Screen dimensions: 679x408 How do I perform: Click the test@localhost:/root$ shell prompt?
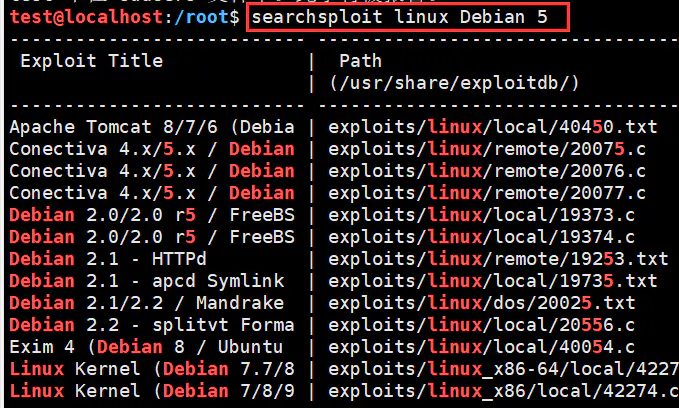125,17
